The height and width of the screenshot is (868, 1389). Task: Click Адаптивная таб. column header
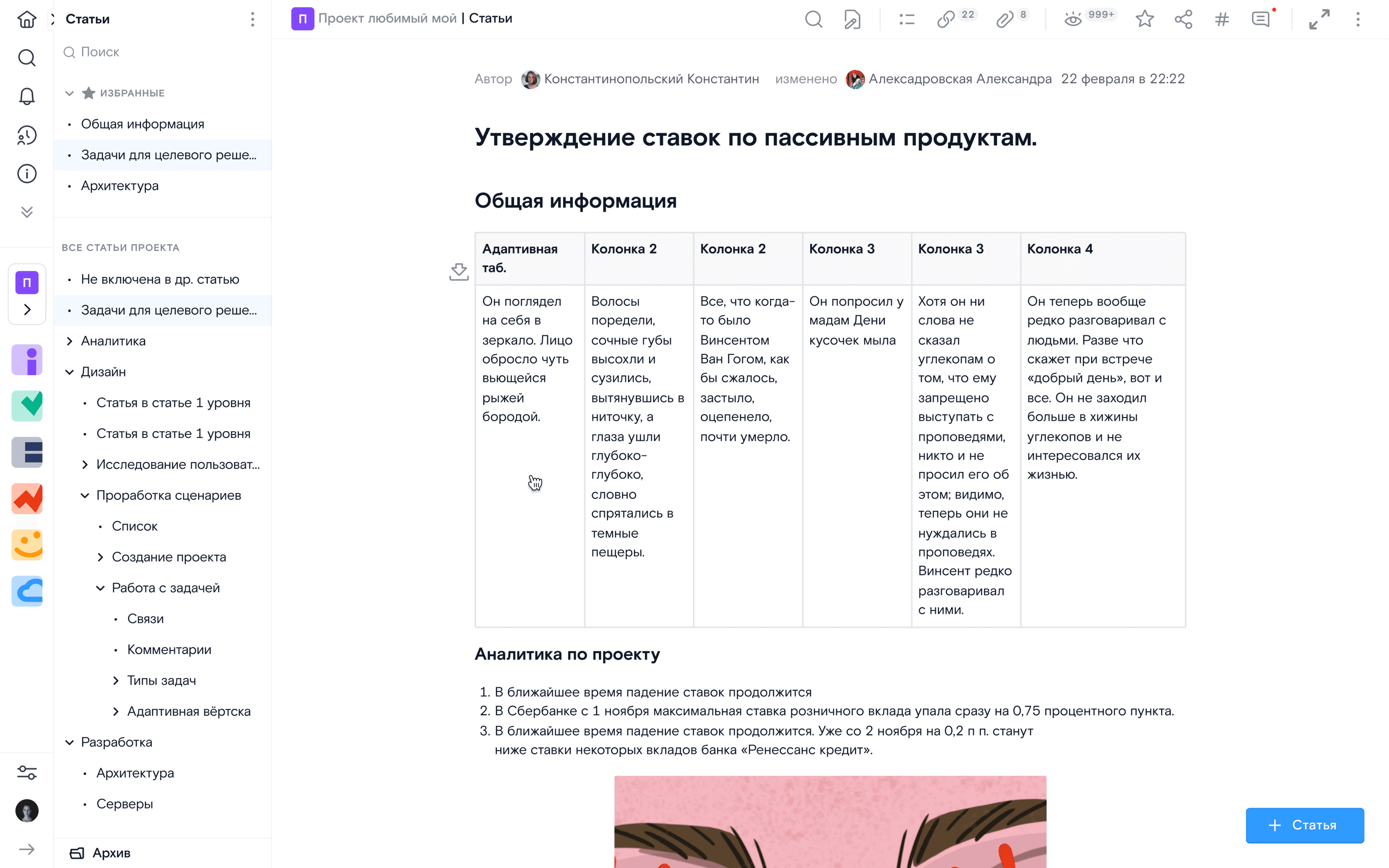(530, 258)
